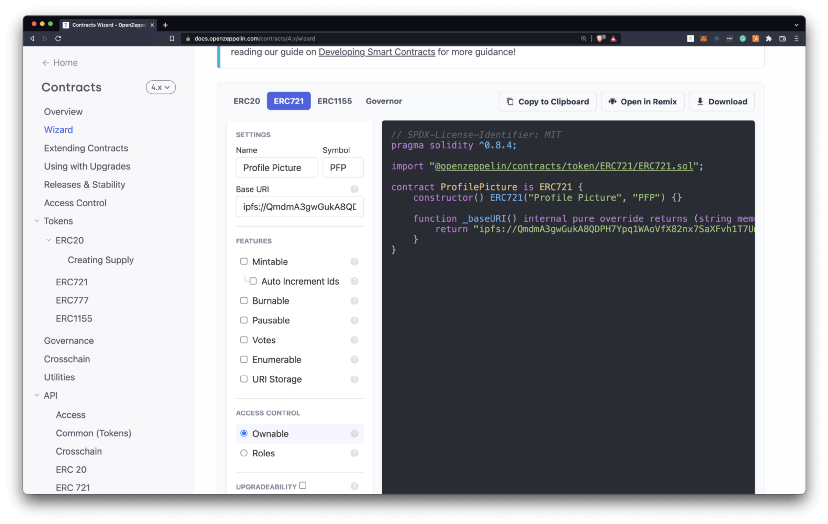Click the Brave shield icon in address bar
The height and width of the screenshot is (524, 828).
(x=600, y=38)
